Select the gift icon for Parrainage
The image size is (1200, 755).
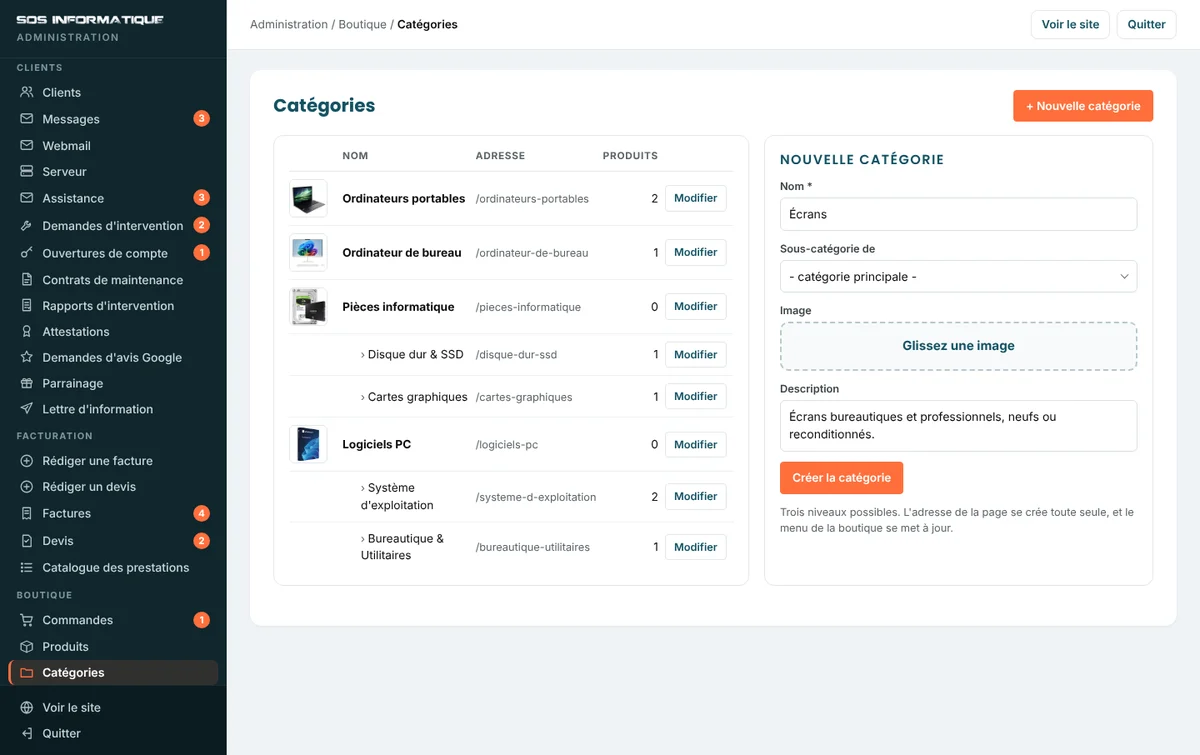click(x=27, y=384)
